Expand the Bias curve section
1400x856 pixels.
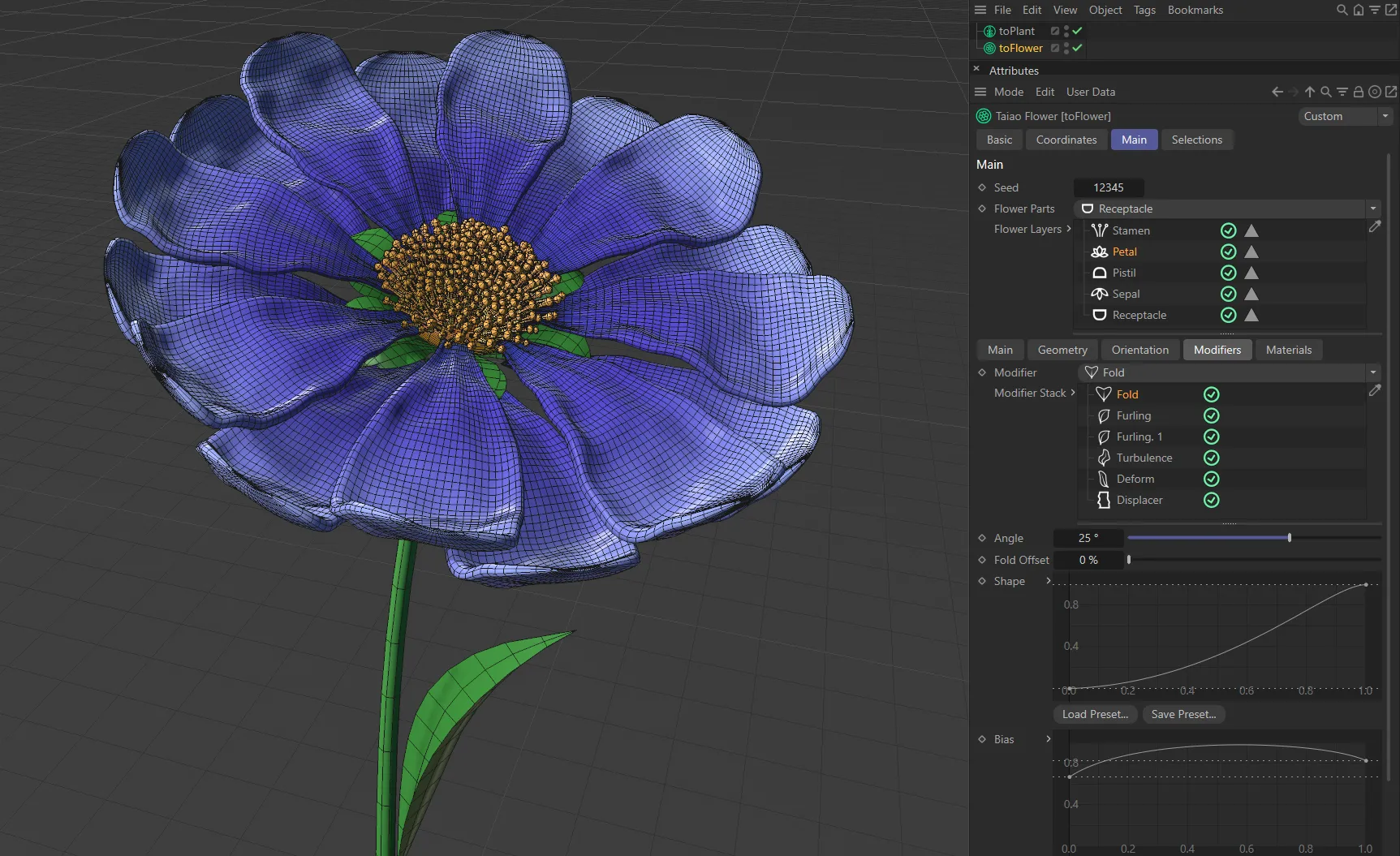pyautogui.click(x=1048, y=739)
